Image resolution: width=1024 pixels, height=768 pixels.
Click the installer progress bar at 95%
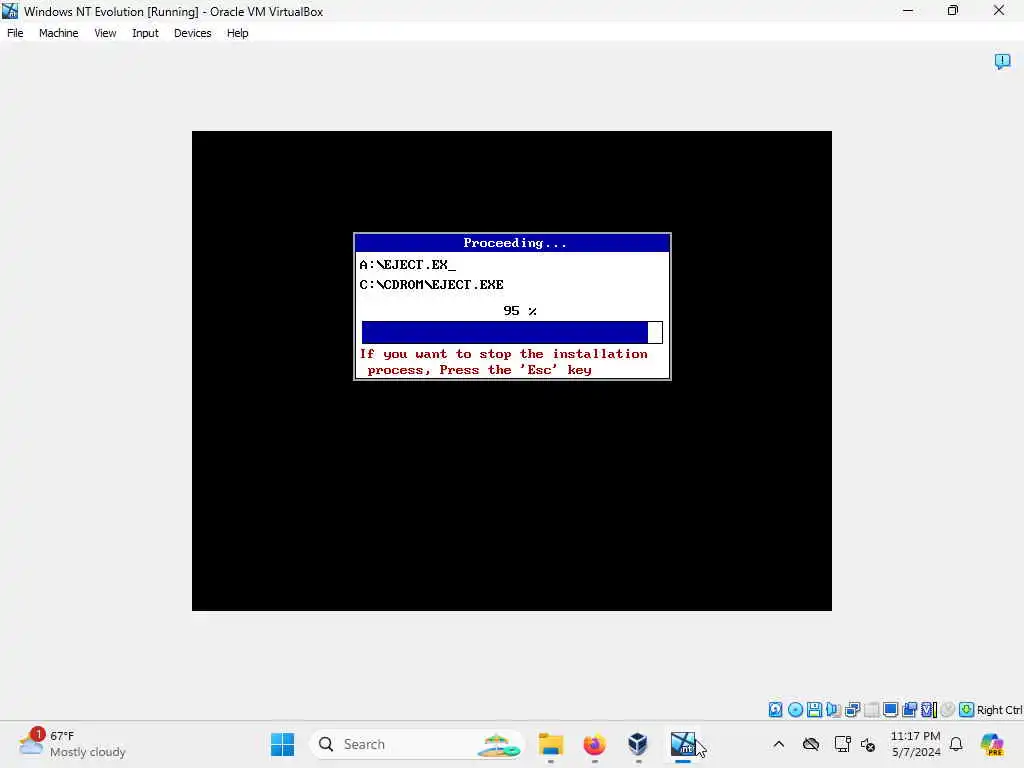(x=512, y=332)
